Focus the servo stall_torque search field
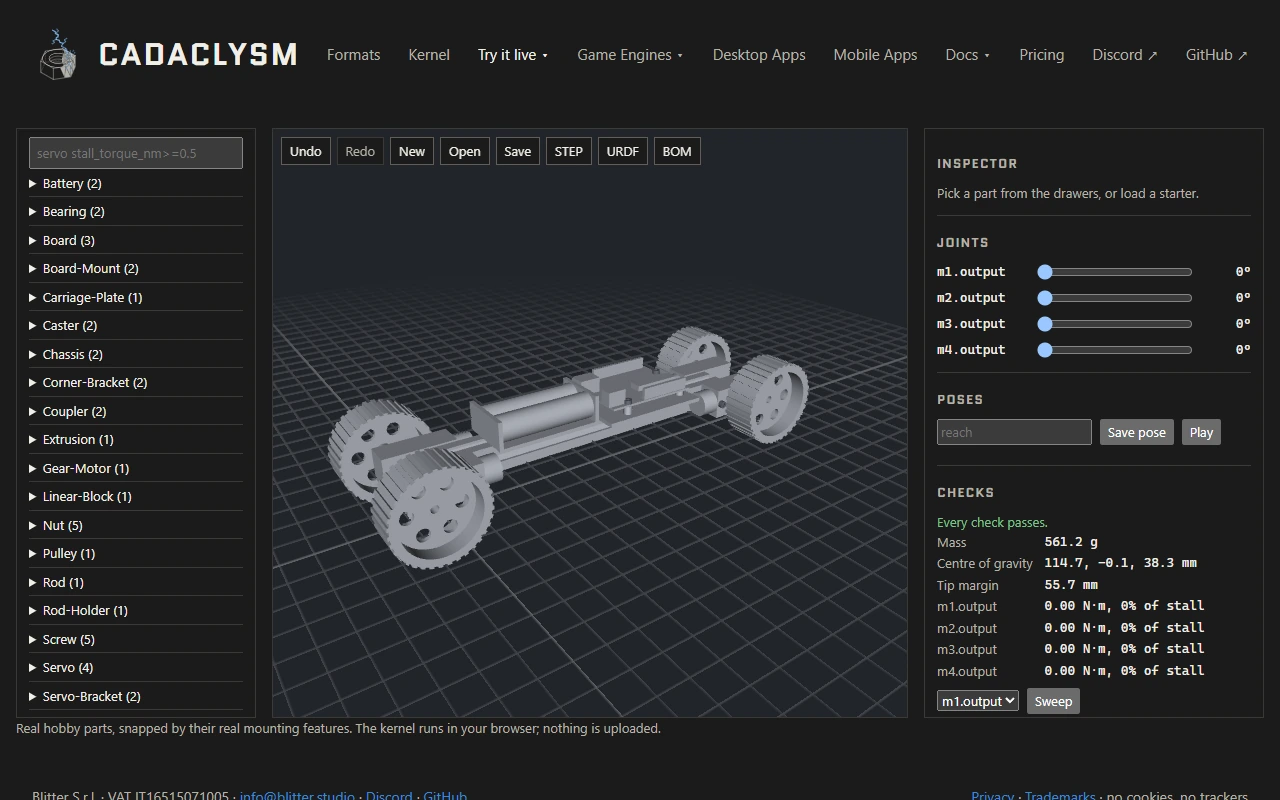This screenshot has height=800, width=1280. [x=136, y=153]
